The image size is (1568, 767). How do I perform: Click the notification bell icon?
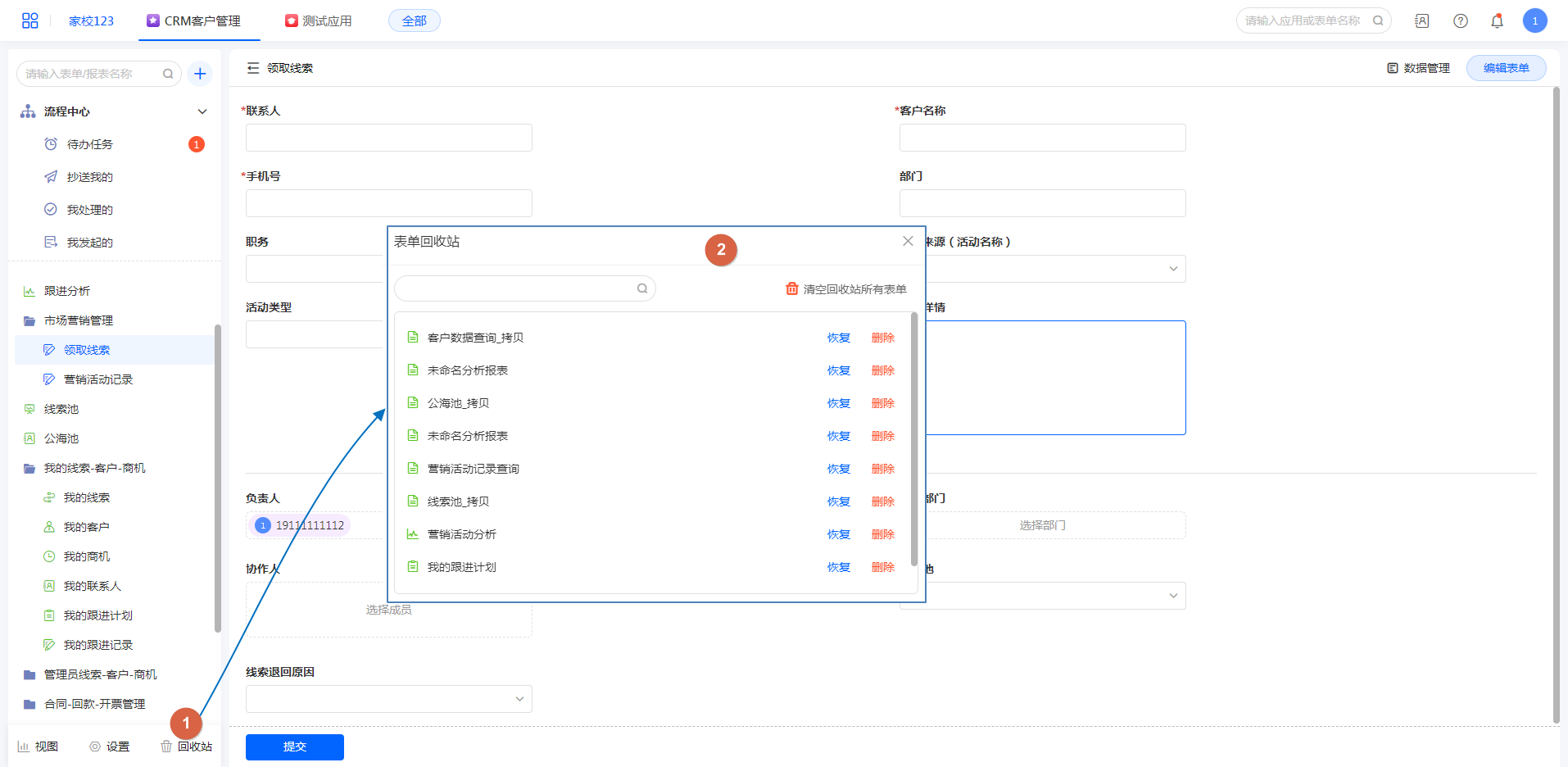pyautogui.click(x=1497, y=20)
